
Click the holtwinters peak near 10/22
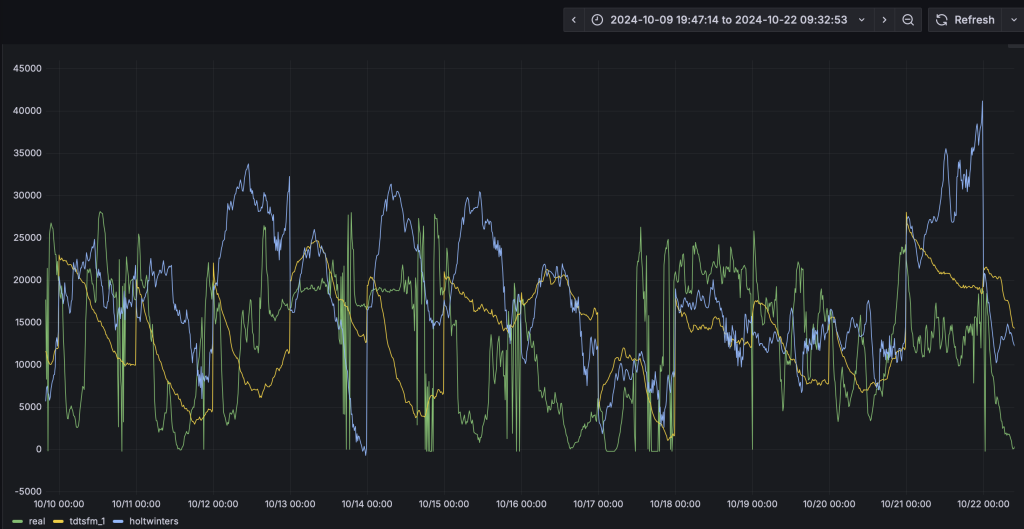982,101
